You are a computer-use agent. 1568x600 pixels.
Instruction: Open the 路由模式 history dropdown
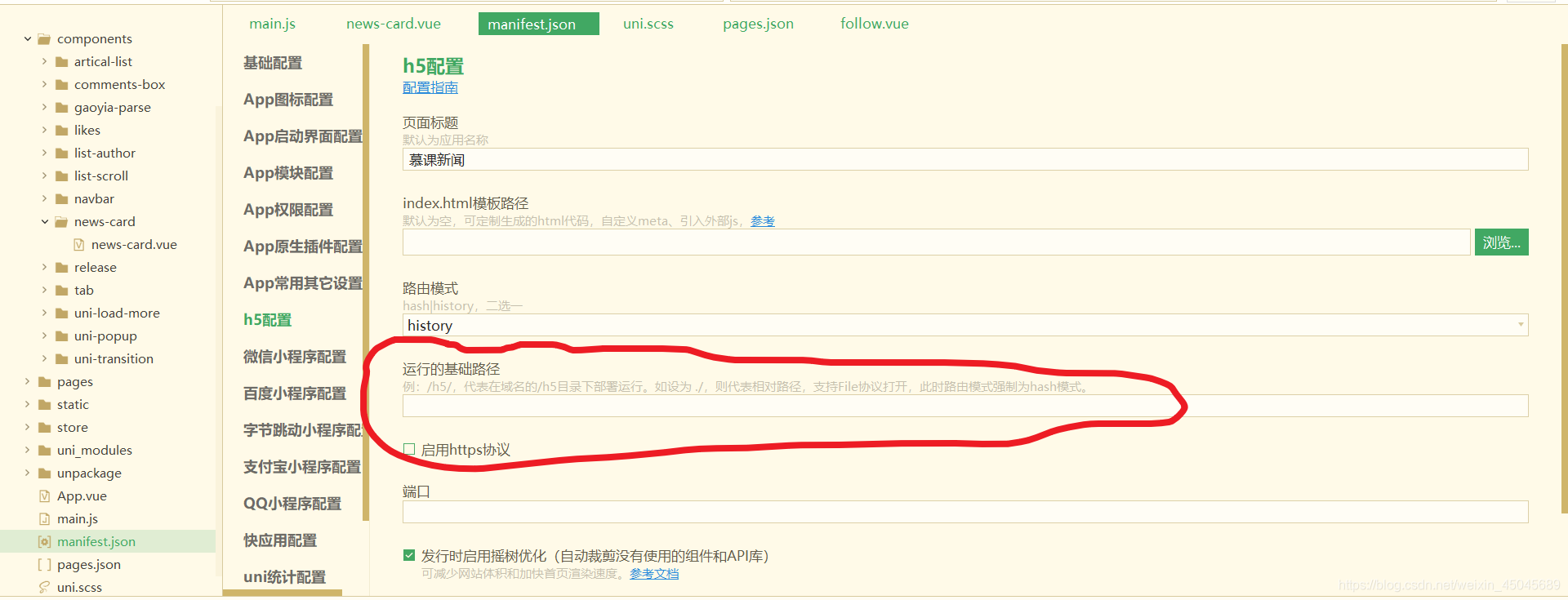965,326
